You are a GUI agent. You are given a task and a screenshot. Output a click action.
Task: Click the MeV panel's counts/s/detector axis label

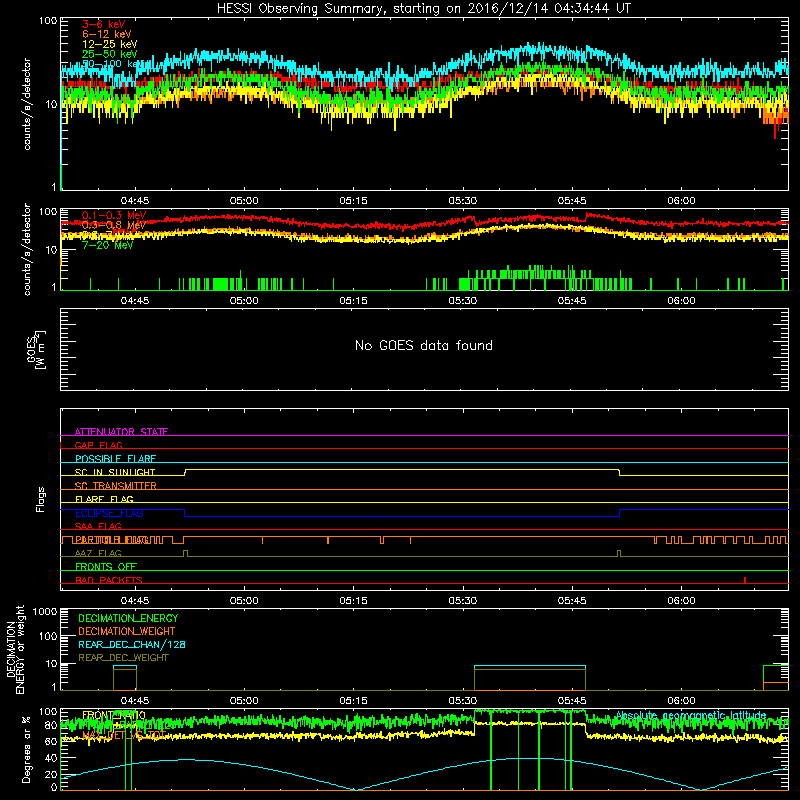[27, 249]
